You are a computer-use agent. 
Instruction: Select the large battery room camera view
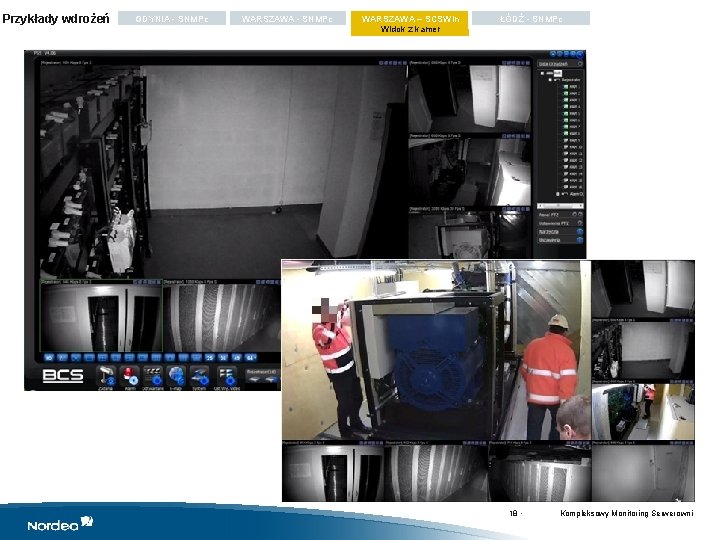pyautogui.click(x=223, y=171)
